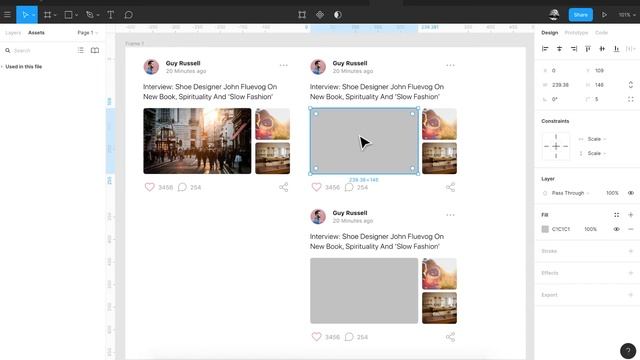Click the fill opacity 100% value
This screenshot has height=360, width=640.
tap(590, 229)
